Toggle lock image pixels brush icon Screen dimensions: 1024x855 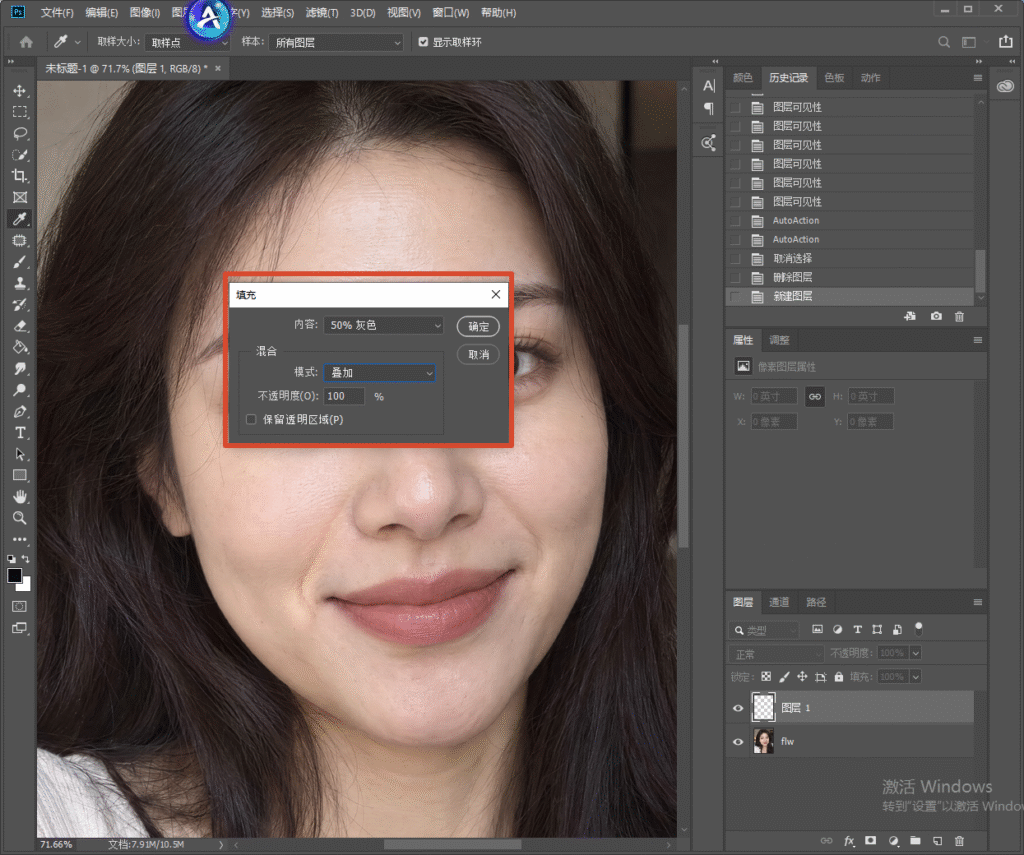pos(784,677)
